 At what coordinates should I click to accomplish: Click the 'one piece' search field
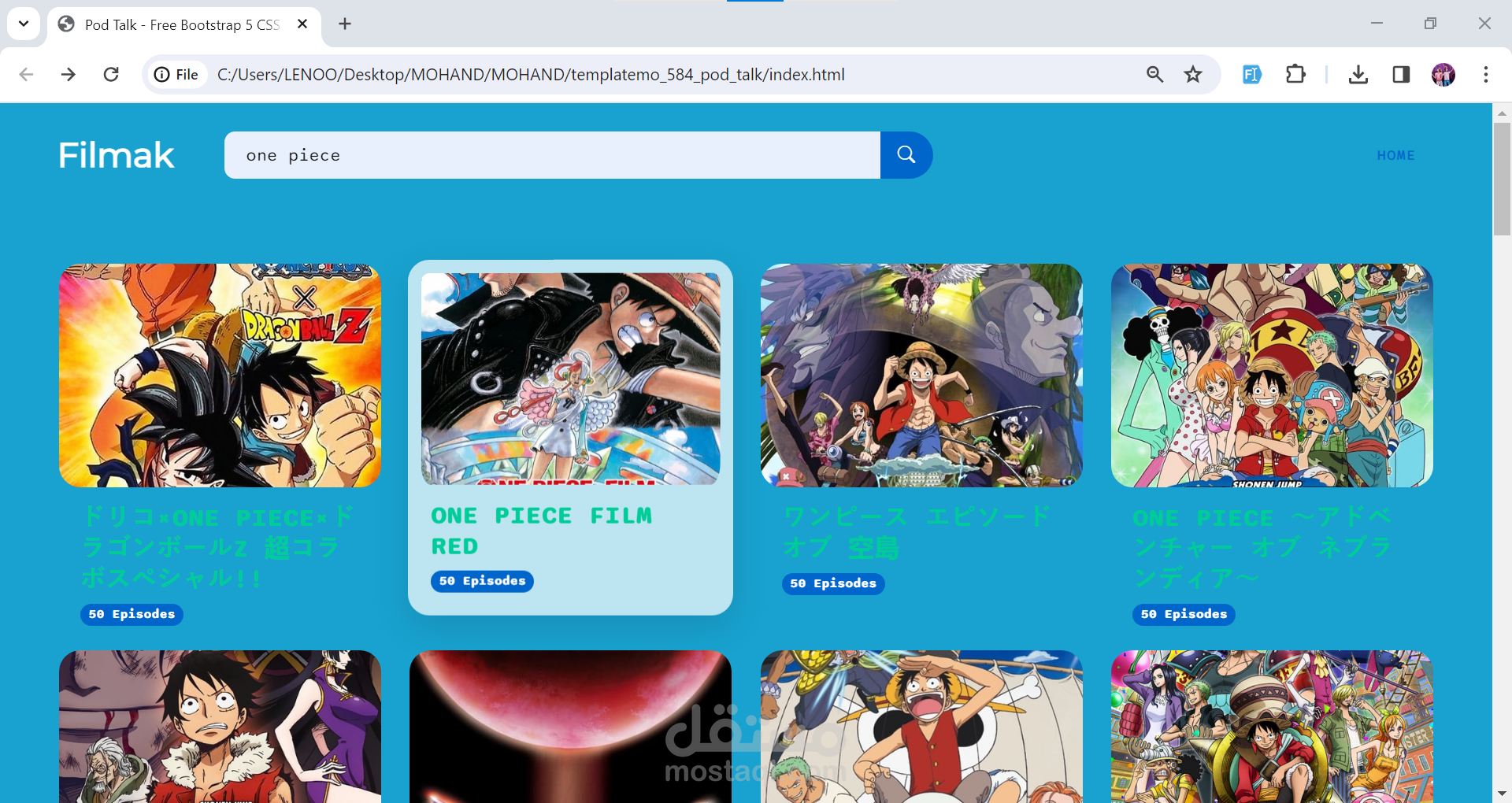552,155
